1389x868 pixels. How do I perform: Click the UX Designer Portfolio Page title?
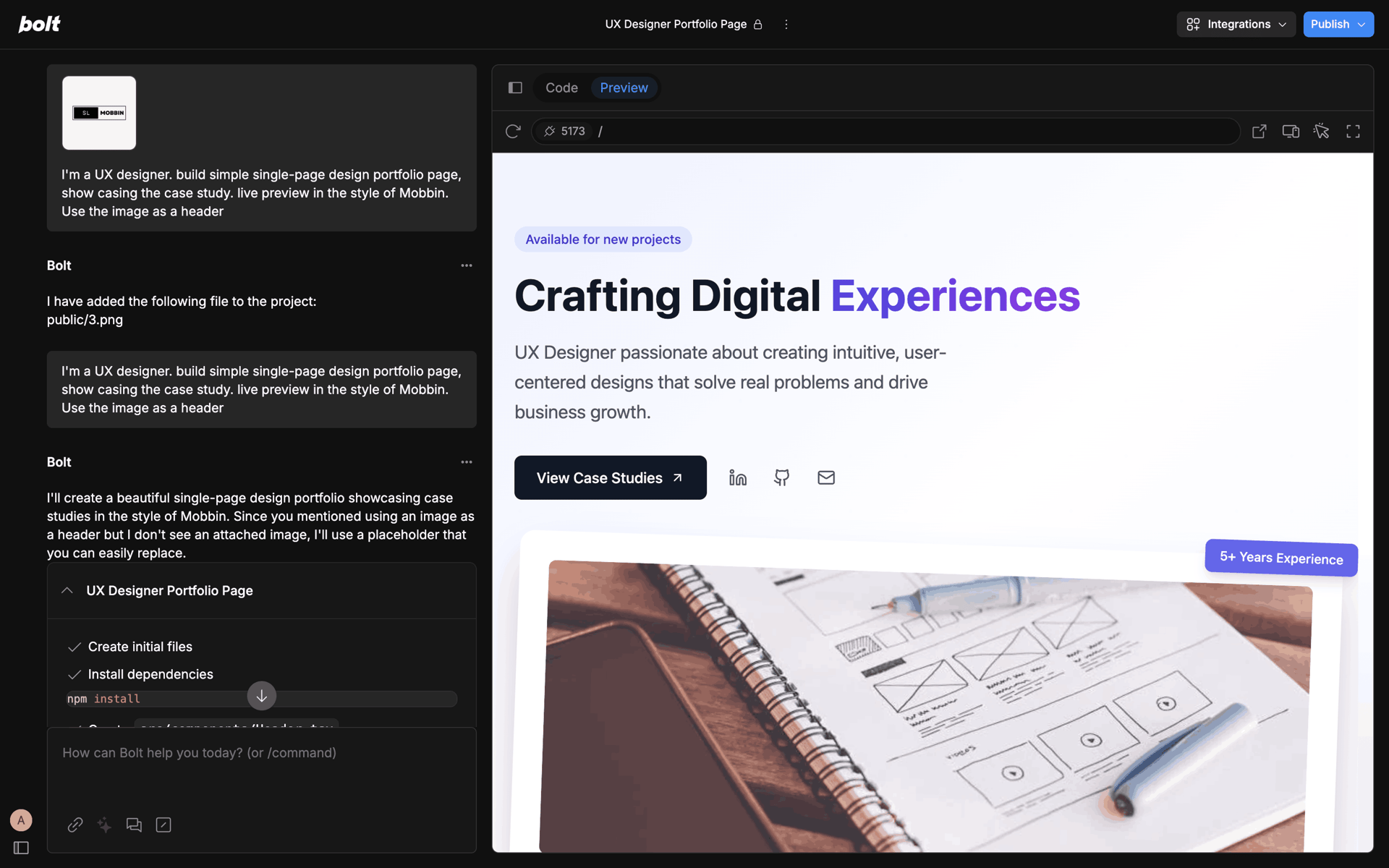676,24
